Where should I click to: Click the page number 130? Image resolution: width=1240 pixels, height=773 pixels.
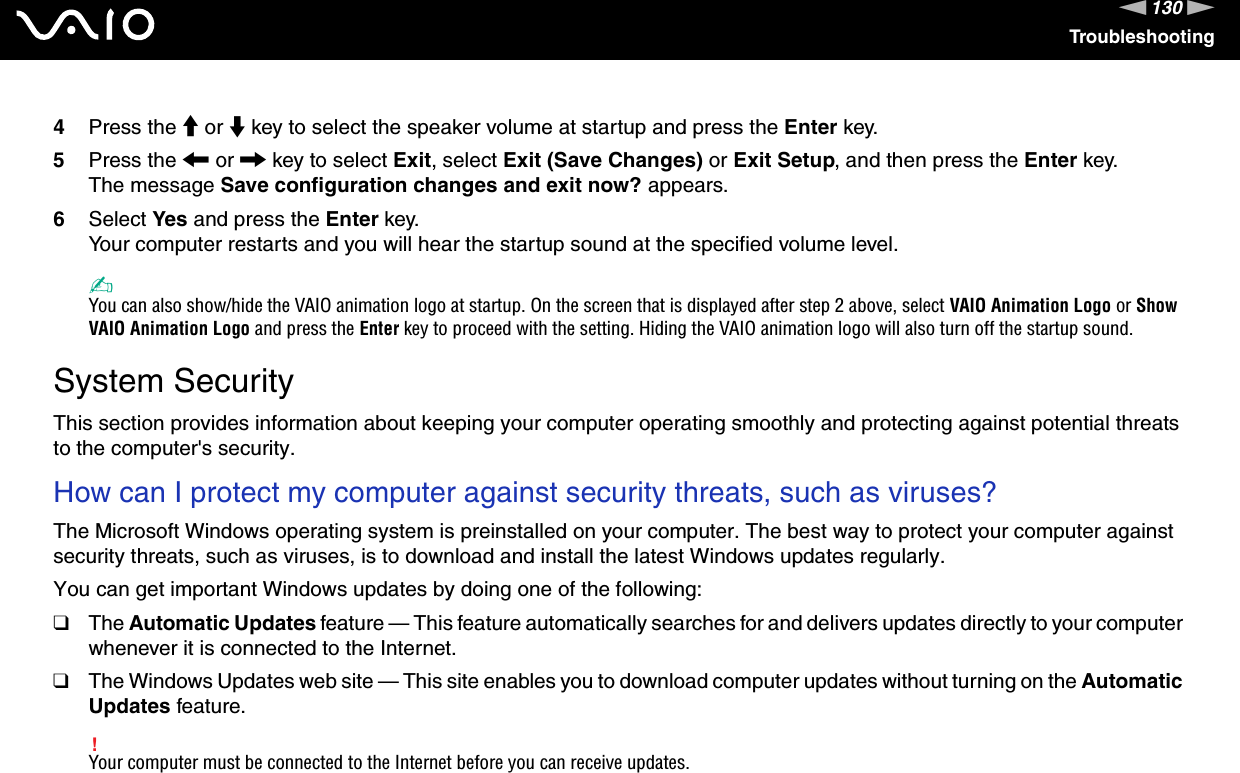coord(1168,9)
